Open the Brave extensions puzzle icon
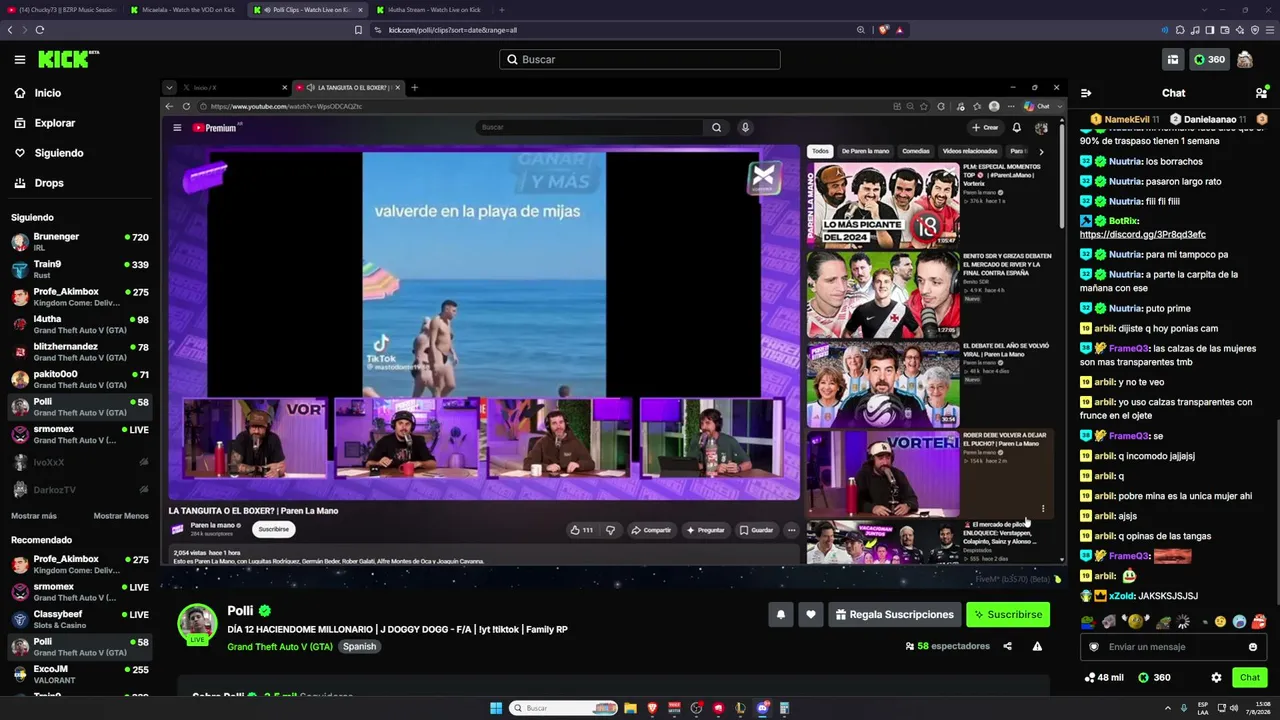This screenshot has width=1280, height=720. tap(1180, 30)
